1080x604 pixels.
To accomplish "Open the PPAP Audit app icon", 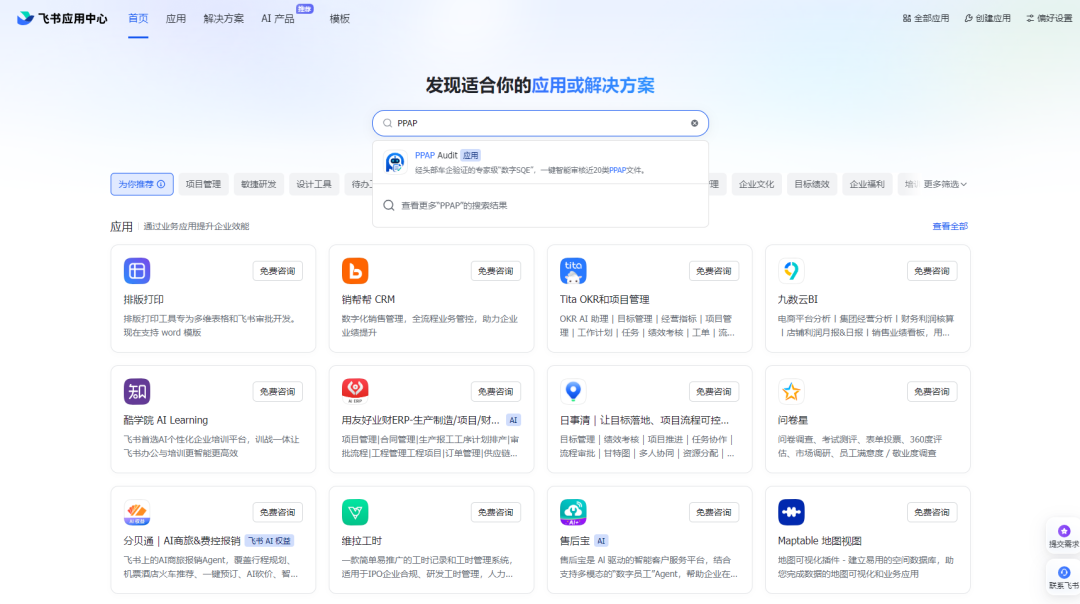I will 395,163.
